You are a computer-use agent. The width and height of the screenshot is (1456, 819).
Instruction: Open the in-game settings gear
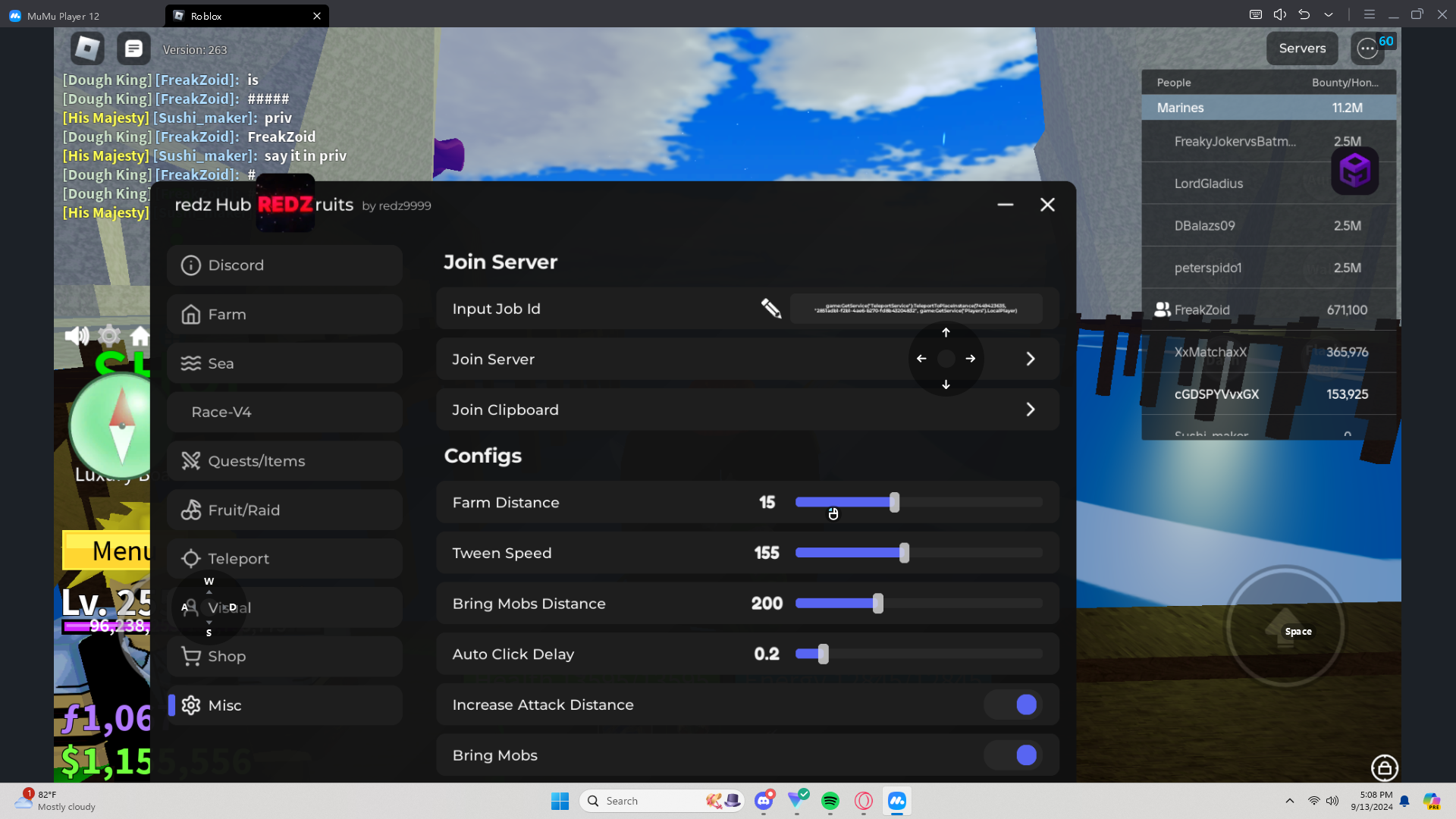pos(109,335)
